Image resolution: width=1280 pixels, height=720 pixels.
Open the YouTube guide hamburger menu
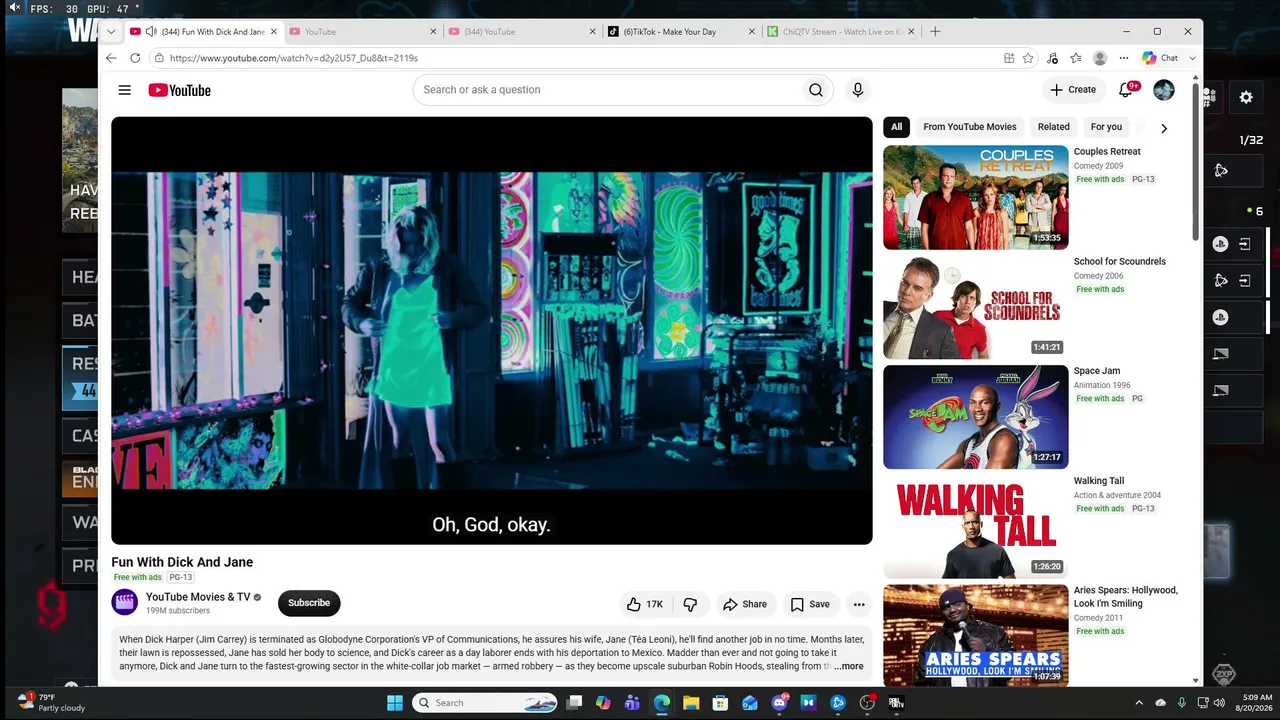[124, 90]
